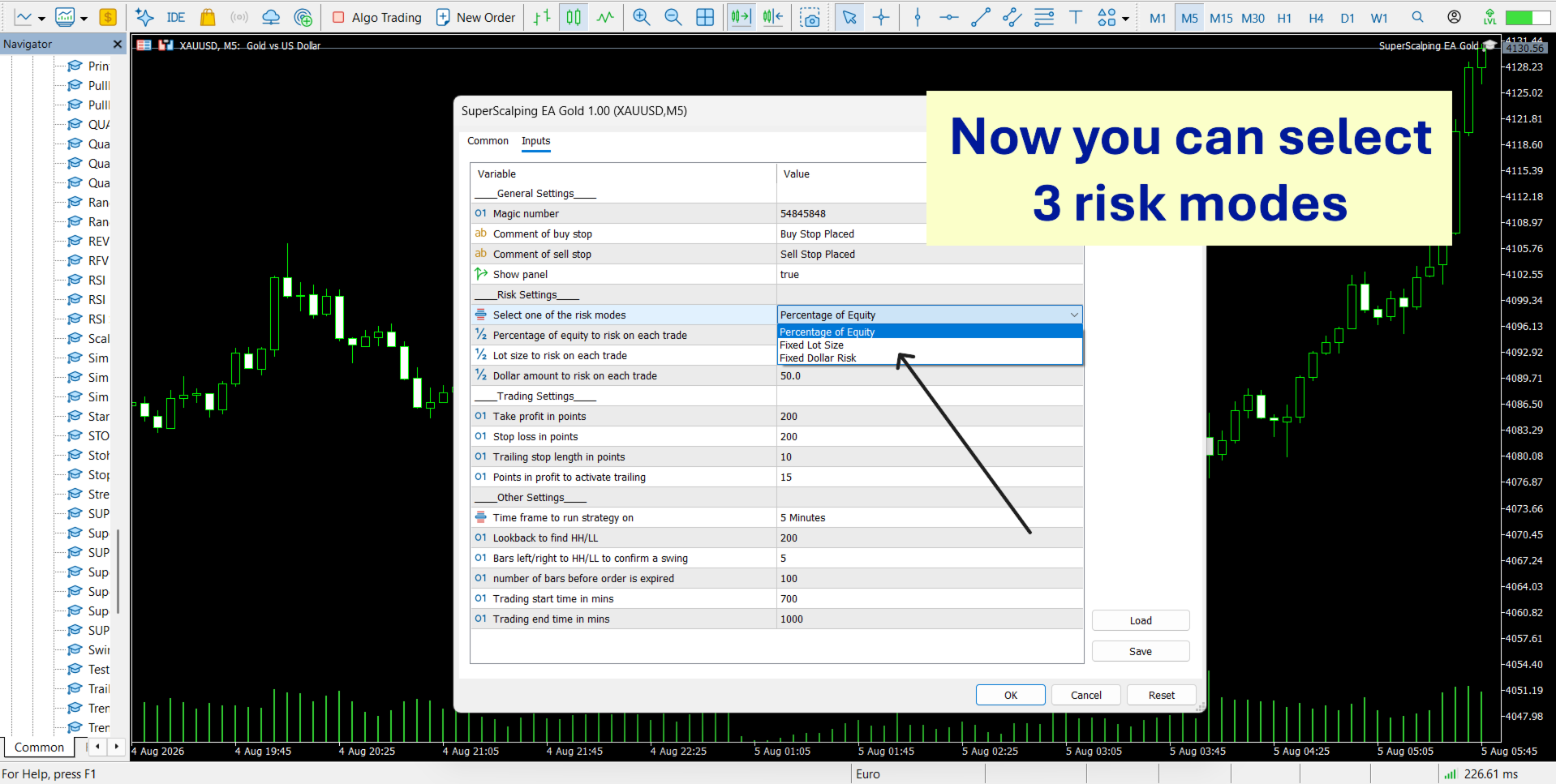Zoom out on the chart

coord(673,17)
